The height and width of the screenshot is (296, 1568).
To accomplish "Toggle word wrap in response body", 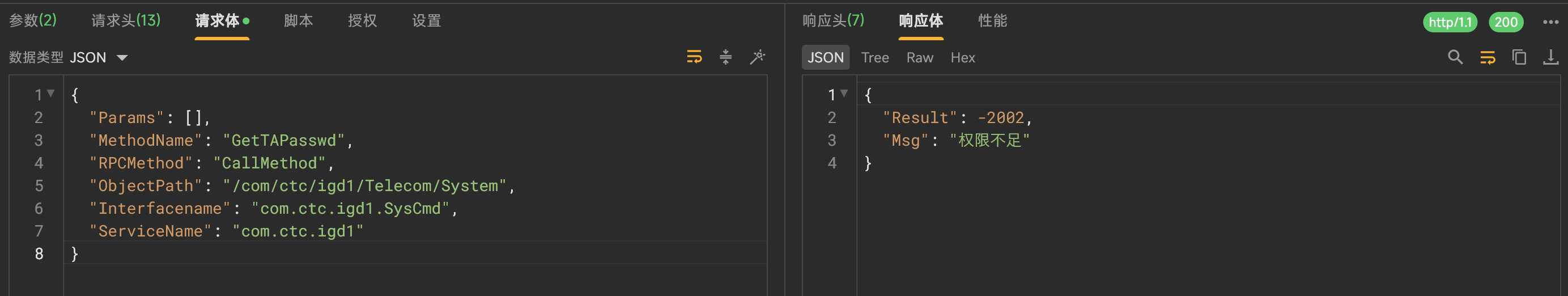I will coord(1487,57).
